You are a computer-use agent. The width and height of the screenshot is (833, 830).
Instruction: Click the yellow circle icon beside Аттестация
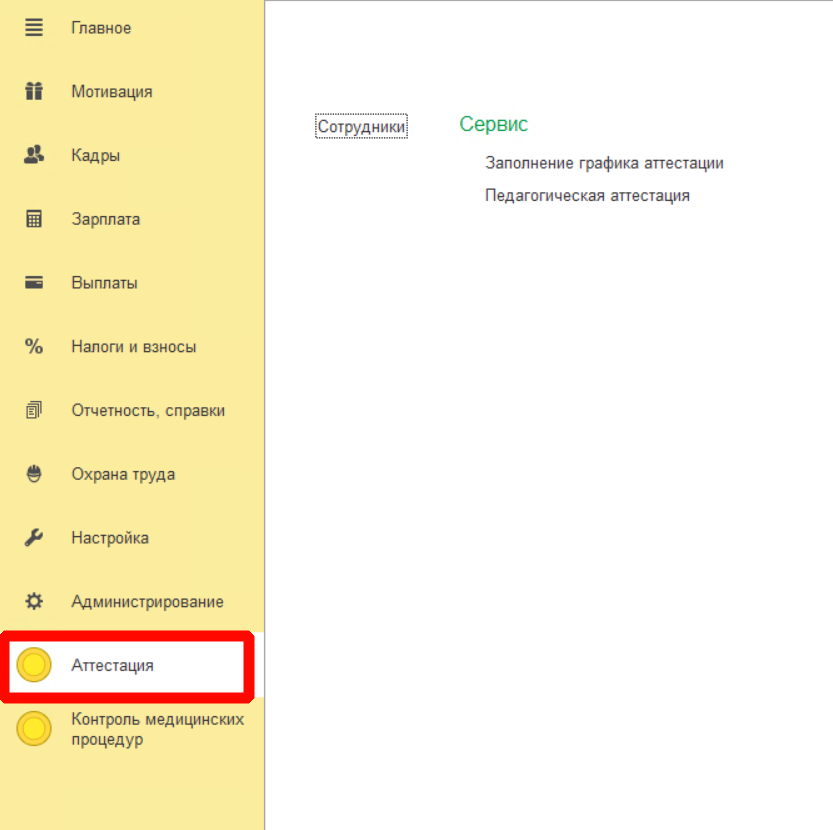(x=34, y=665)
